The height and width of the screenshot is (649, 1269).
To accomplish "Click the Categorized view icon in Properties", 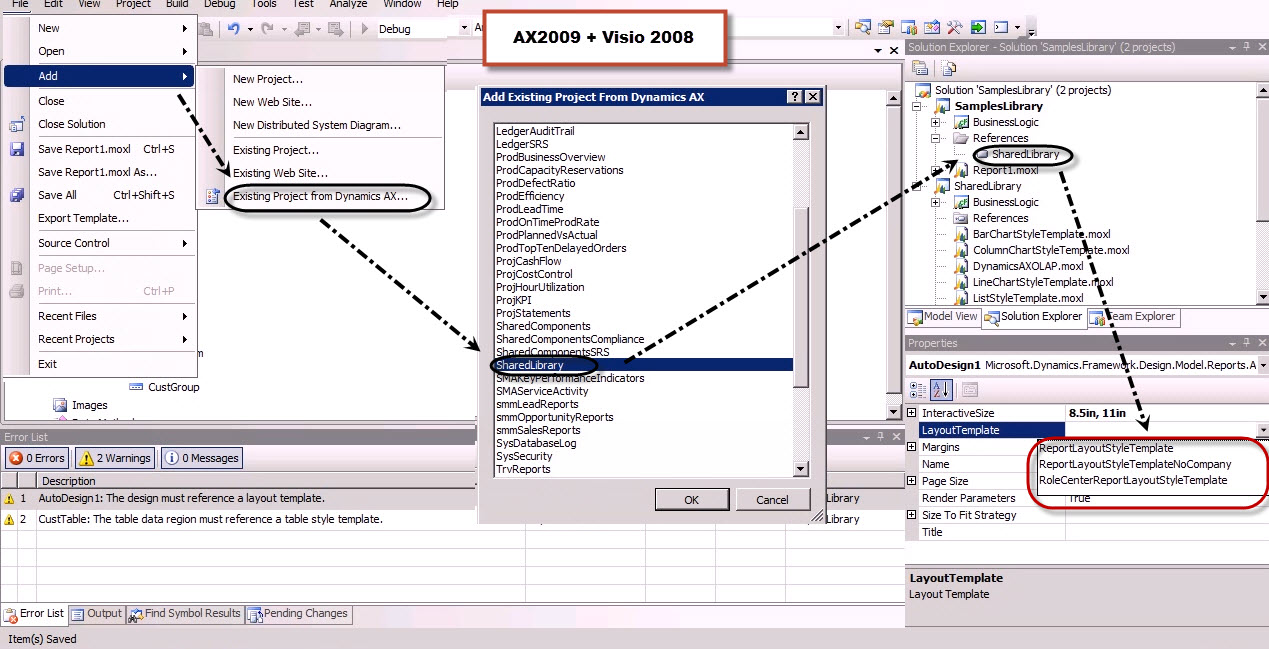I will pyautogui.click(x=917, y=390).
